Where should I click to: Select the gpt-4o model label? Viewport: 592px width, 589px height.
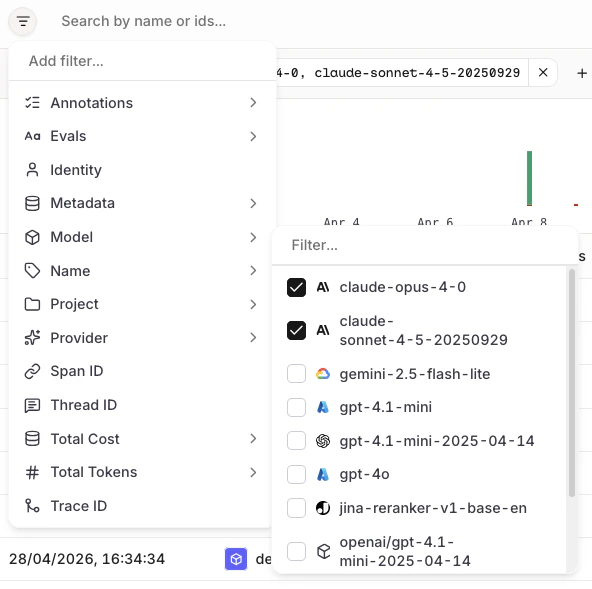(364, 474)
